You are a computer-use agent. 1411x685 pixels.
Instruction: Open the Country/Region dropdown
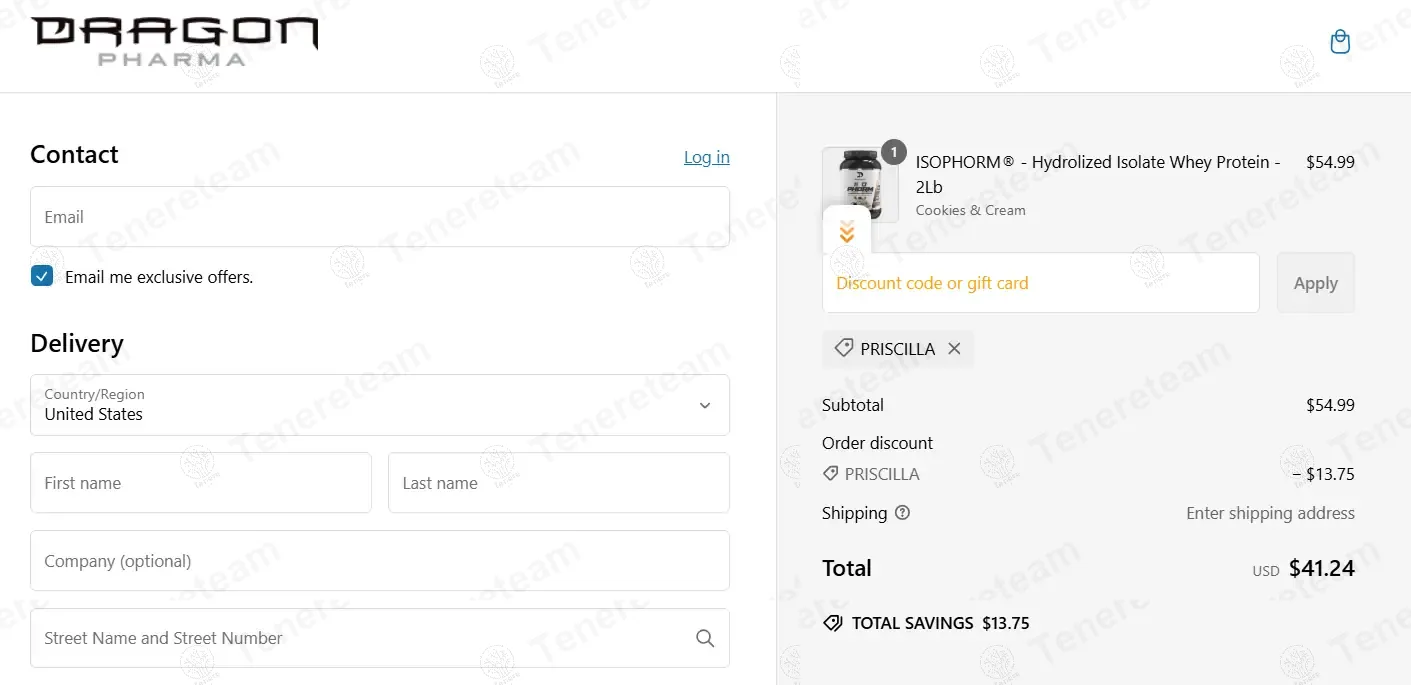pos(380,405)
